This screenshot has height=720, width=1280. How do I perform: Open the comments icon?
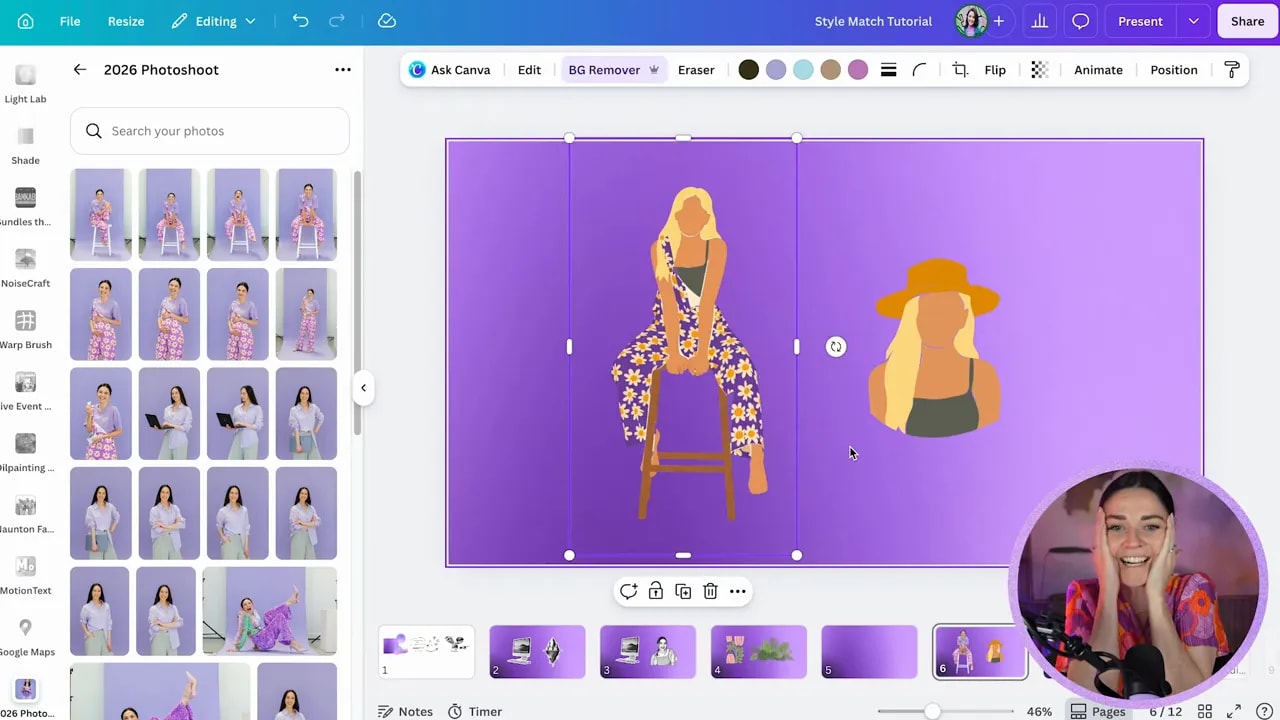[x=1081, y=21]
